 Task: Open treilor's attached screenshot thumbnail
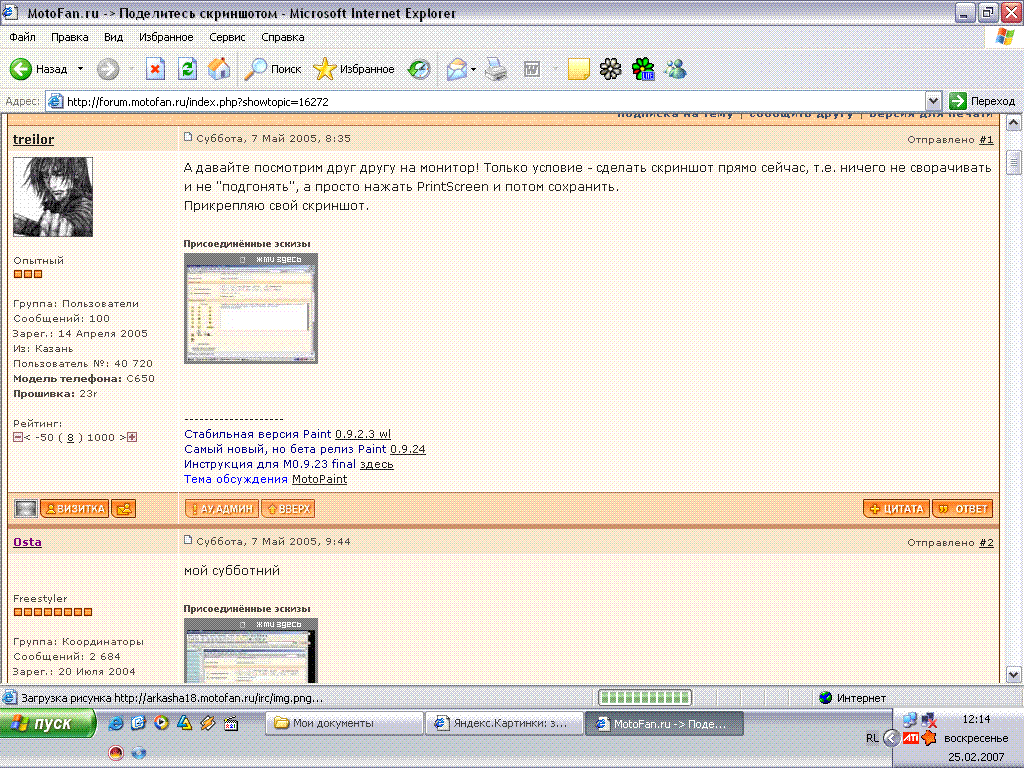tap(251, 308)
